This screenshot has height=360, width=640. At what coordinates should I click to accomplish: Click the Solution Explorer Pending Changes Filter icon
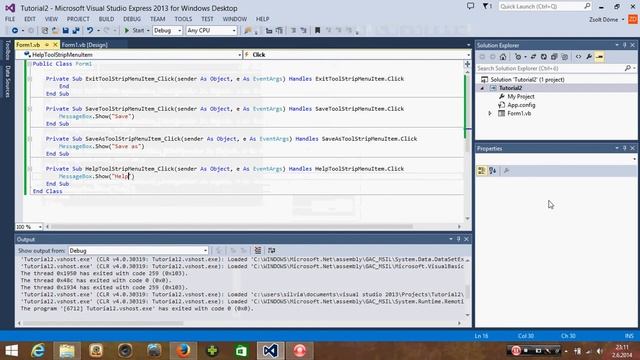coord(518,57)
